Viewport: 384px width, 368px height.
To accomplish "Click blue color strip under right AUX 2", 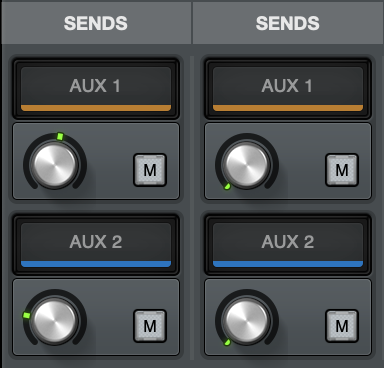I will coord(288,264).
